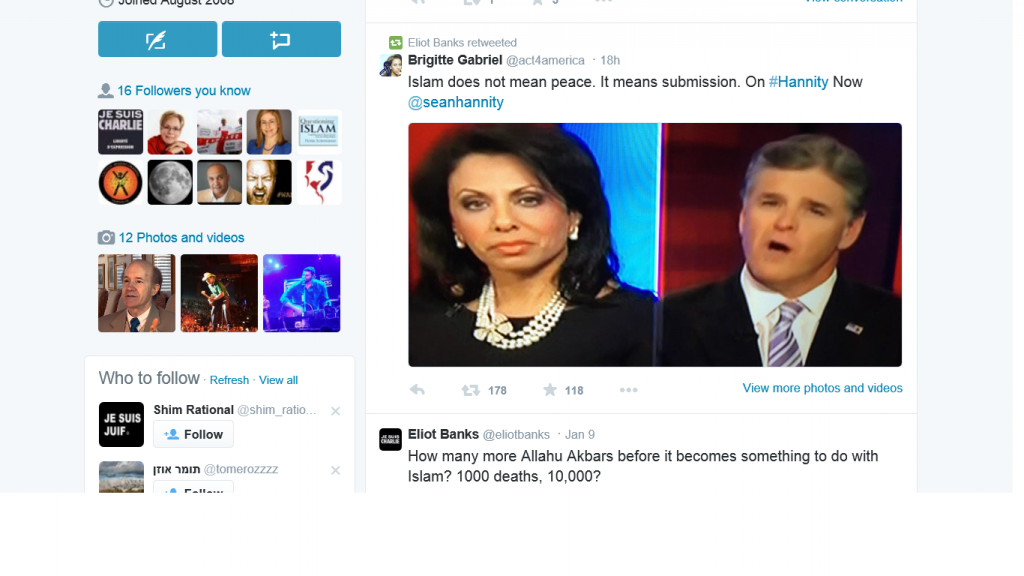1024x576 pixels.
Task: Open the full moon follower avatar
Action: (x=170, y=182)
